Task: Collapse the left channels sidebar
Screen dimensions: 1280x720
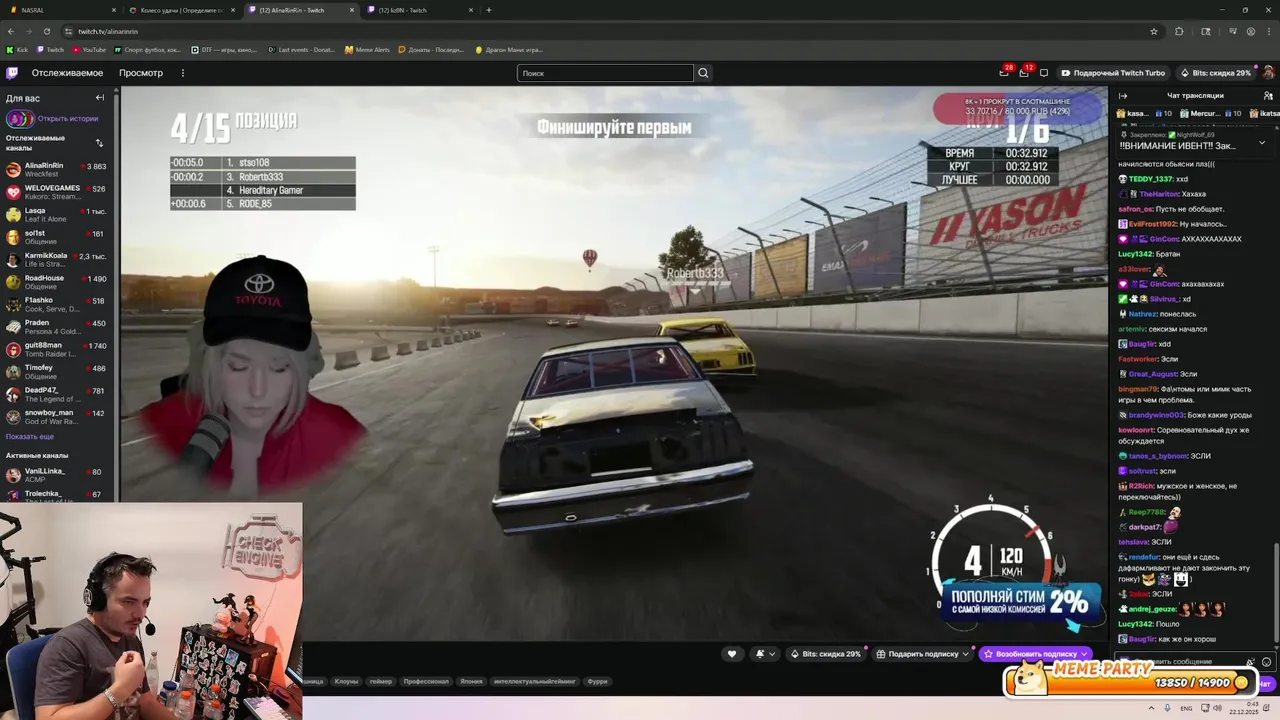Action: coord(100,98)
